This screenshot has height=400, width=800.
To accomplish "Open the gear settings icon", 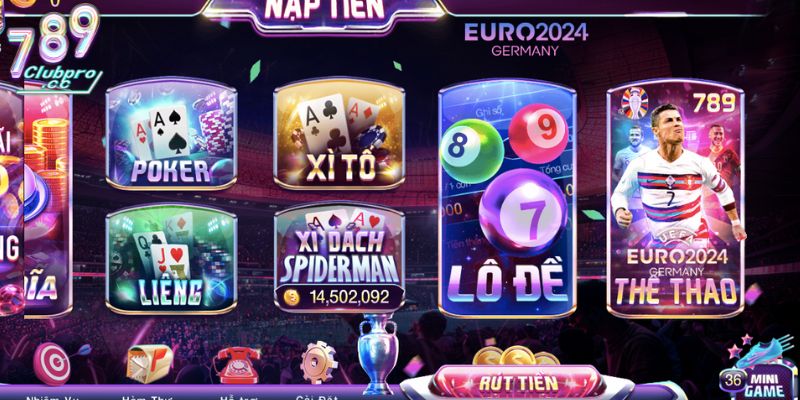I will (x=318, y=363).
